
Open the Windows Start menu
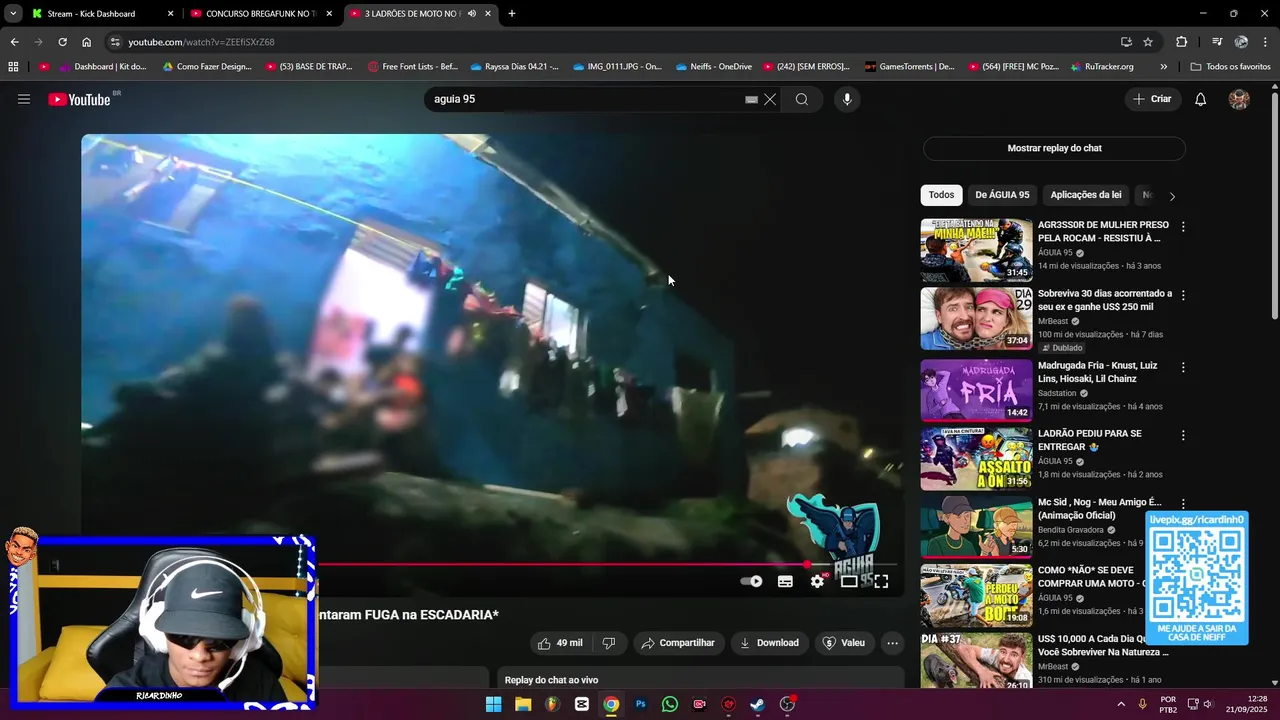click(x=493, y=704)
